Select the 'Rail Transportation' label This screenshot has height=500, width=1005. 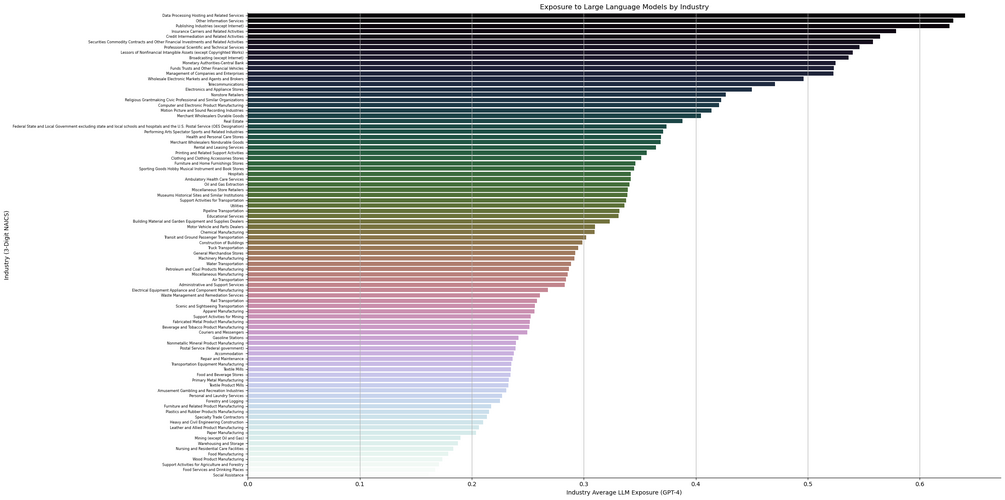227,301
